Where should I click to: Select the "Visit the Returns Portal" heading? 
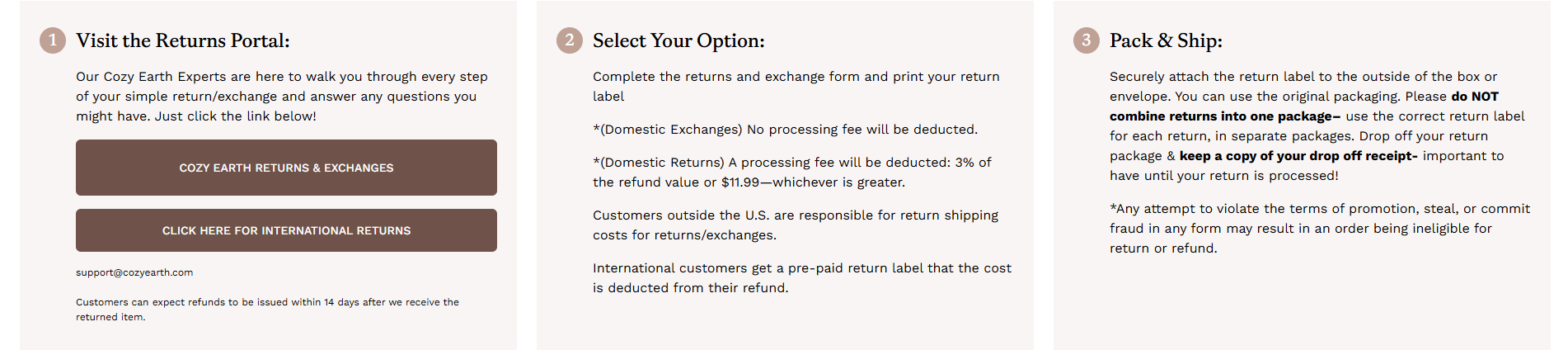tap(183, 40)
